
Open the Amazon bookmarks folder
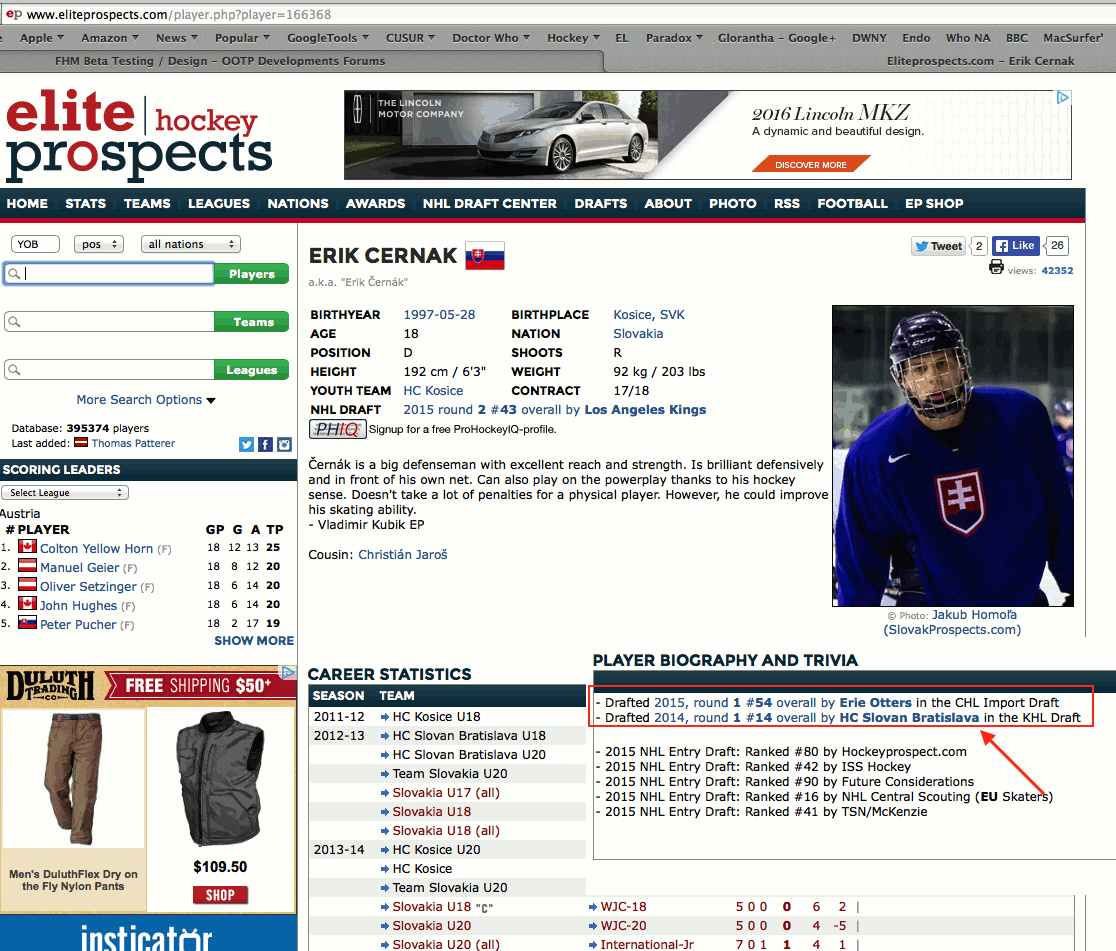[110, 38]
